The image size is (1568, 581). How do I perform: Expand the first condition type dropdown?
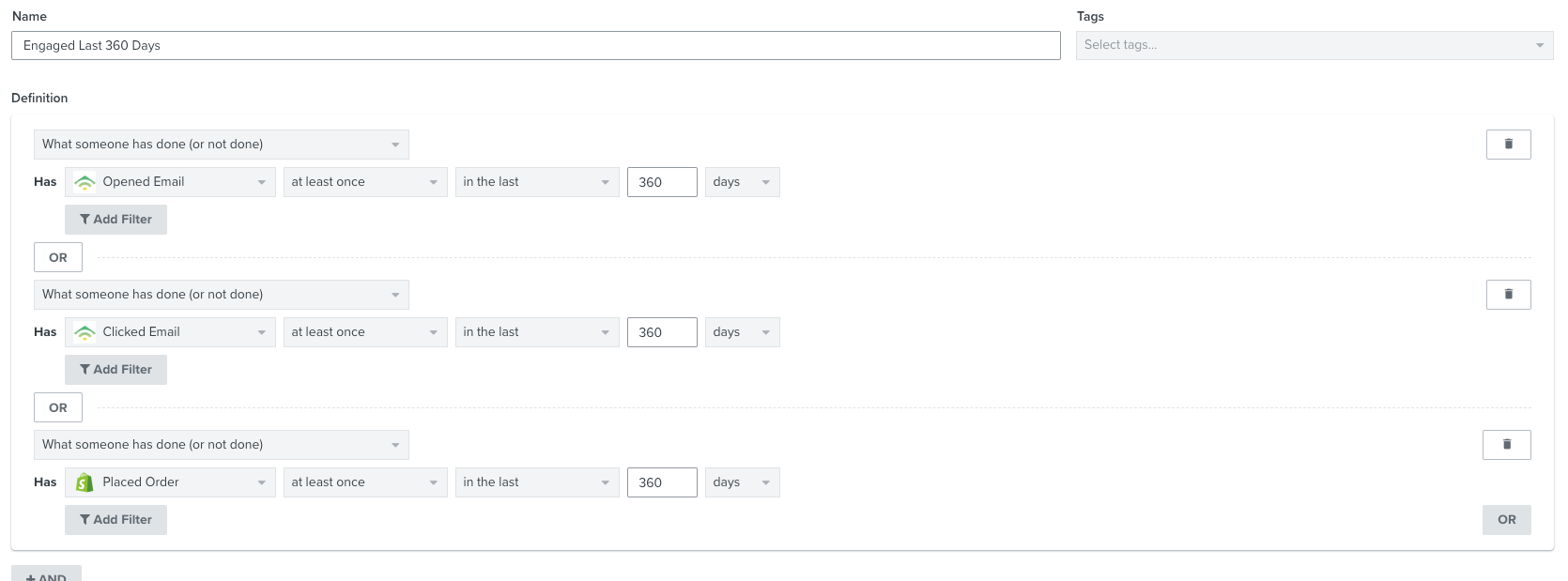(x=221, y=145)
